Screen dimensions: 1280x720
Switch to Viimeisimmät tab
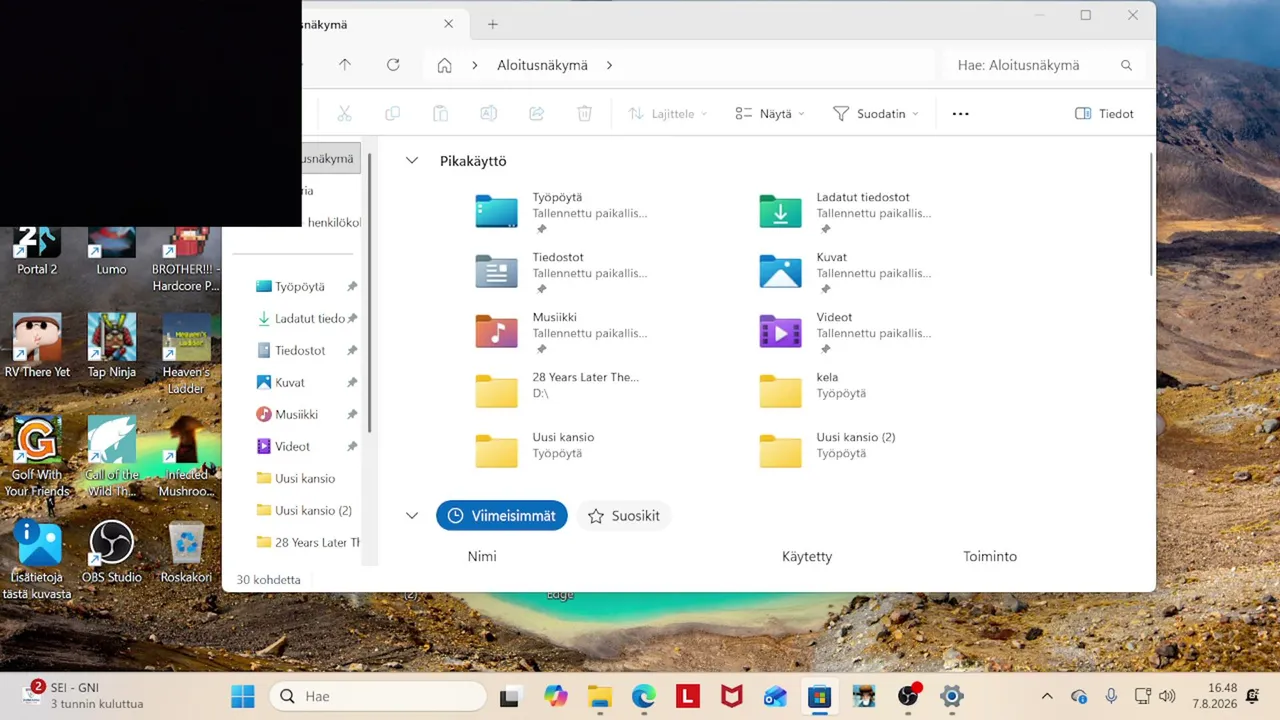coord(502,516)
